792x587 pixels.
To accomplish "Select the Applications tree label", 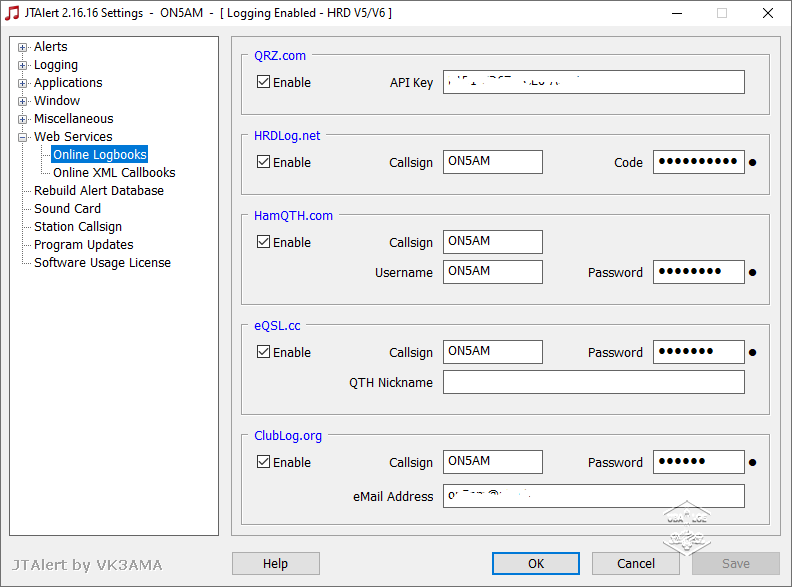I will pyautogui.click(x=68, y=83).
